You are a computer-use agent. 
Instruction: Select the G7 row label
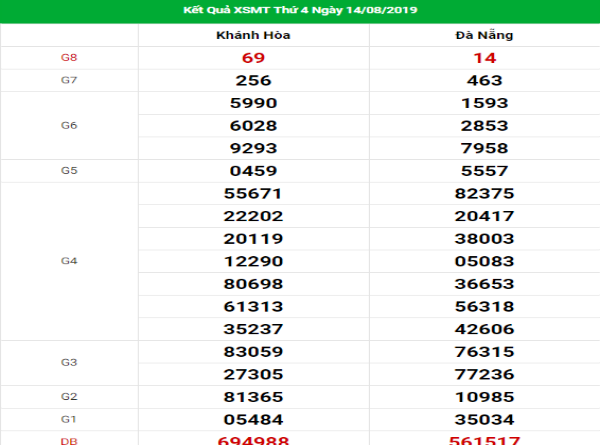coord(69,80)
